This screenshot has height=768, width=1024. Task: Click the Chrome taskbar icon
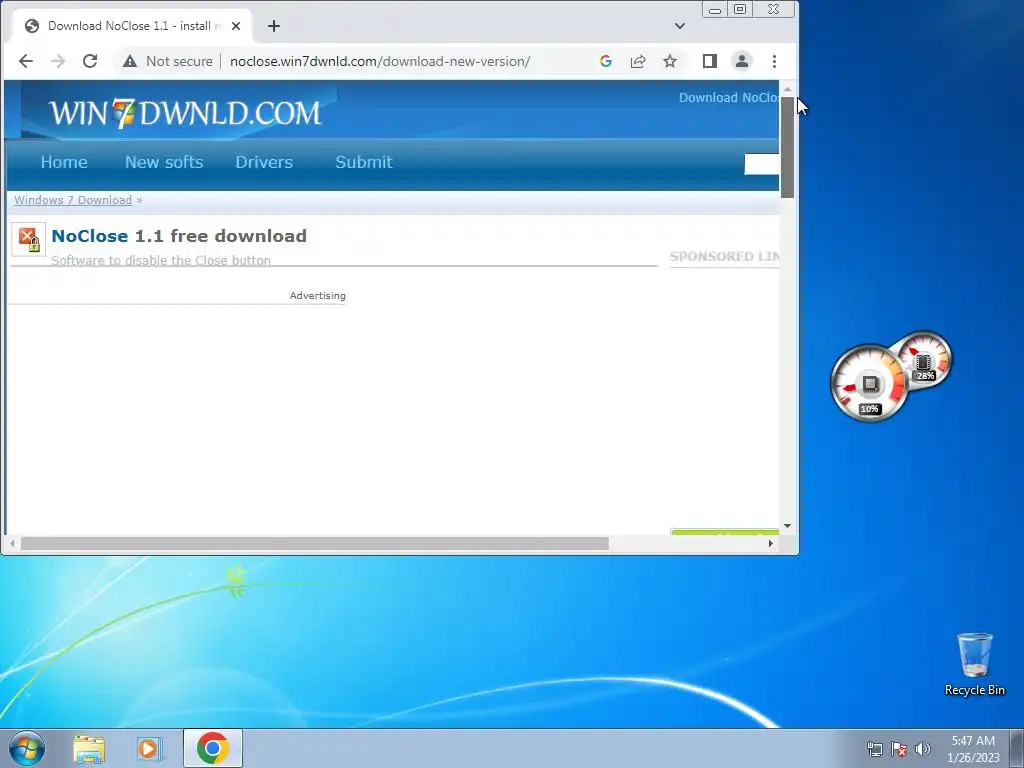click(213, 748)
